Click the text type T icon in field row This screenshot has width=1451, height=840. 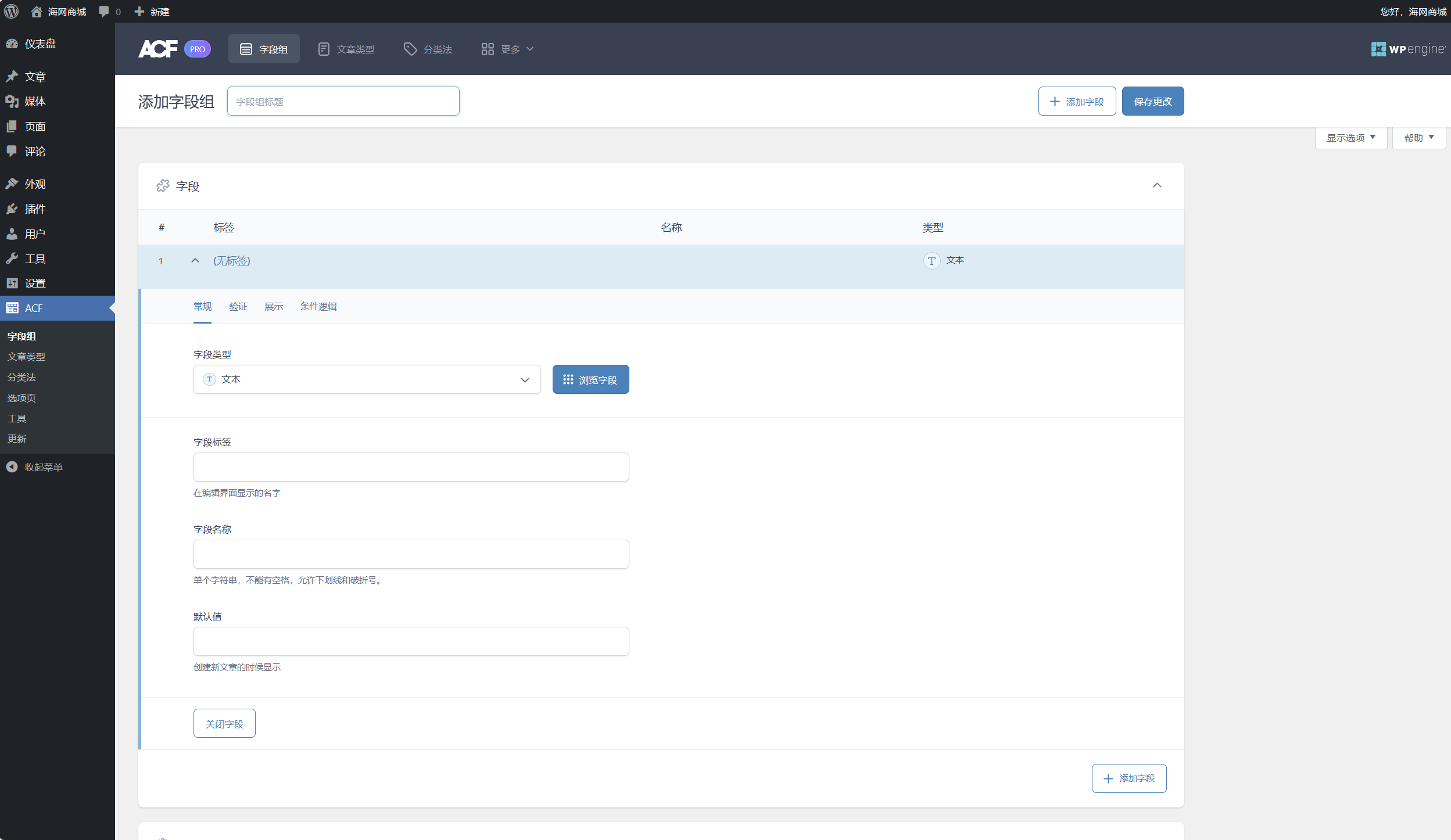[931, 261]
